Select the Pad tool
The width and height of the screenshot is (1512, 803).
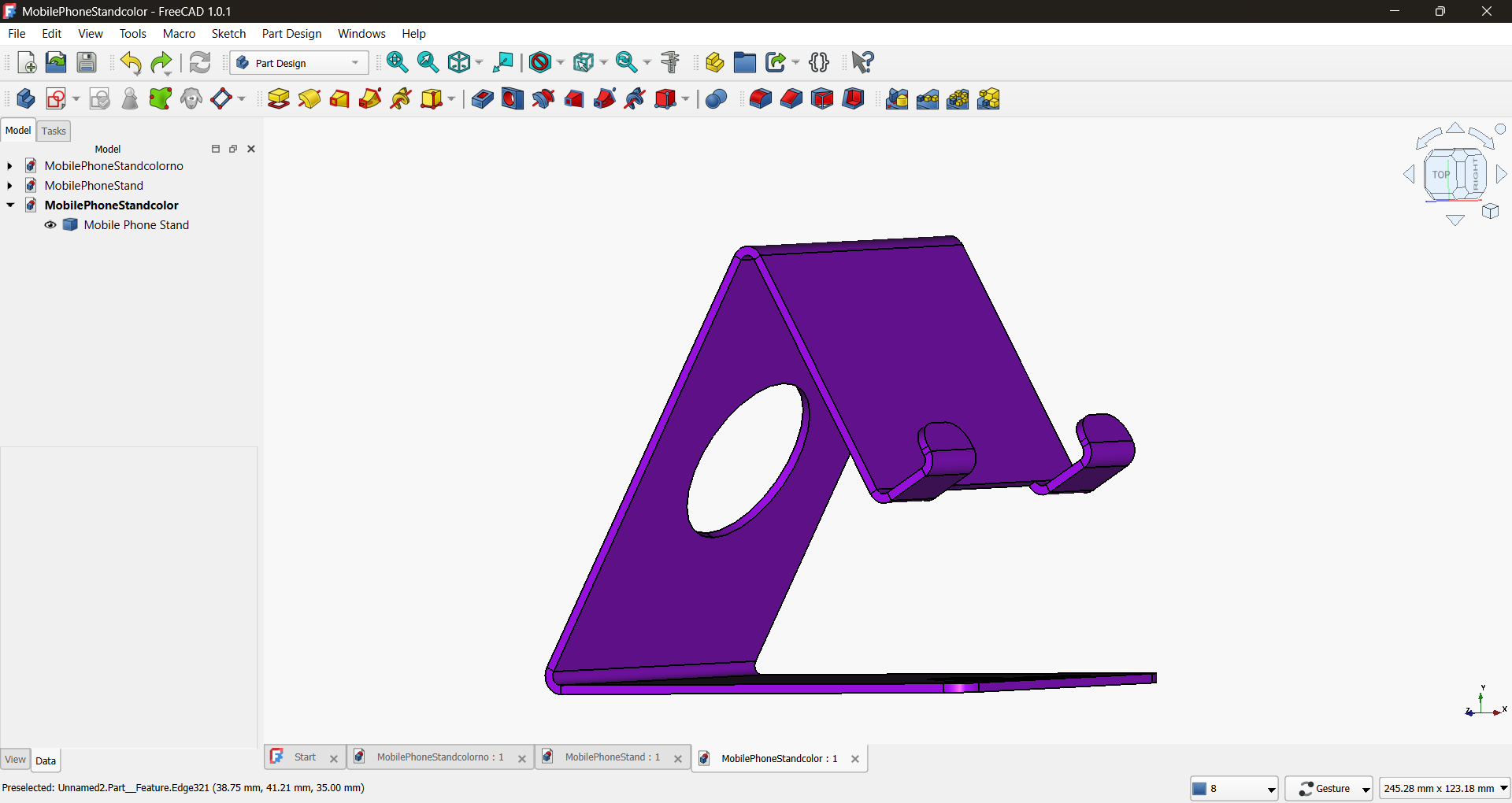[278, 98]
